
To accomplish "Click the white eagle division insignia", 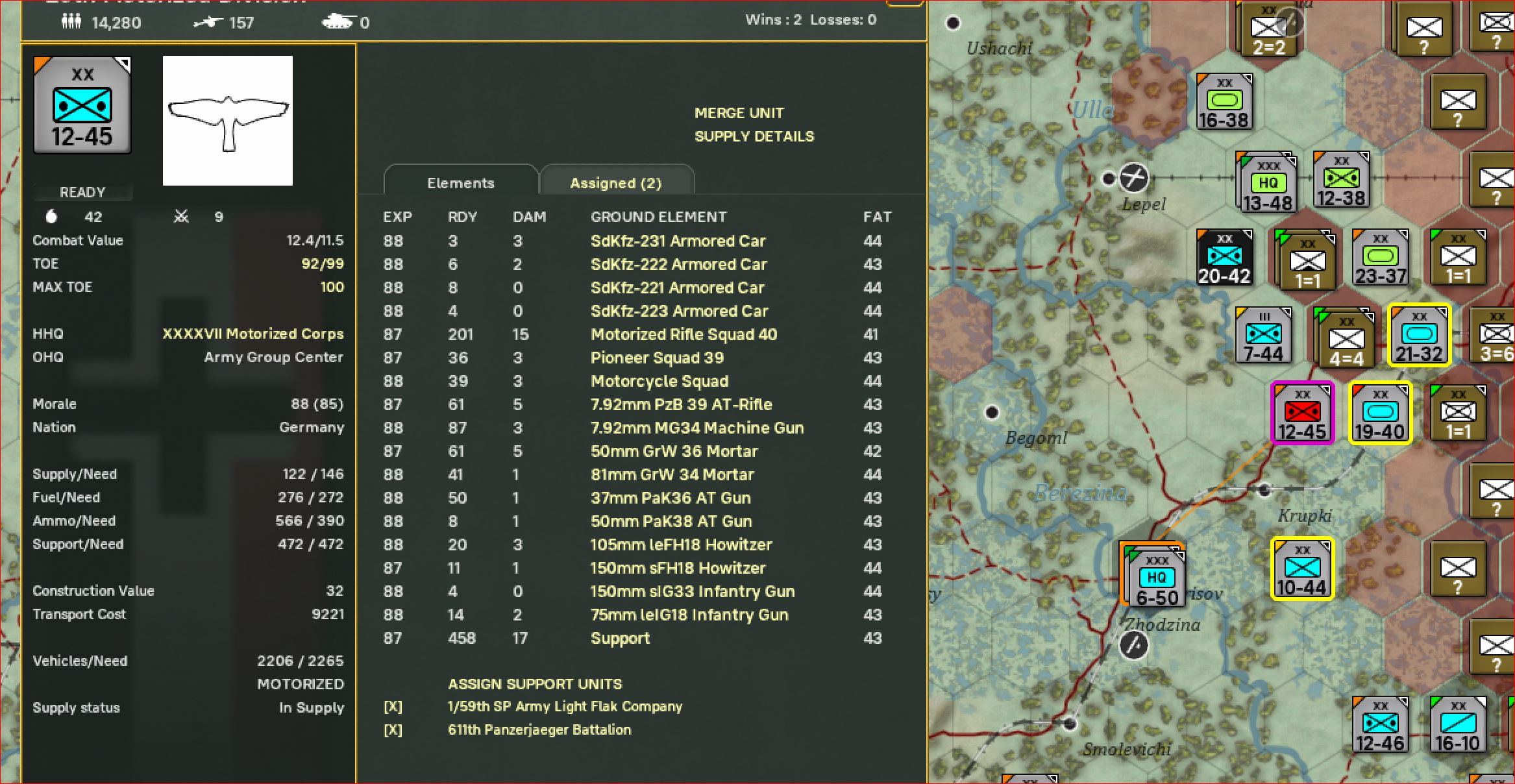I will click(x=228, y=121).
